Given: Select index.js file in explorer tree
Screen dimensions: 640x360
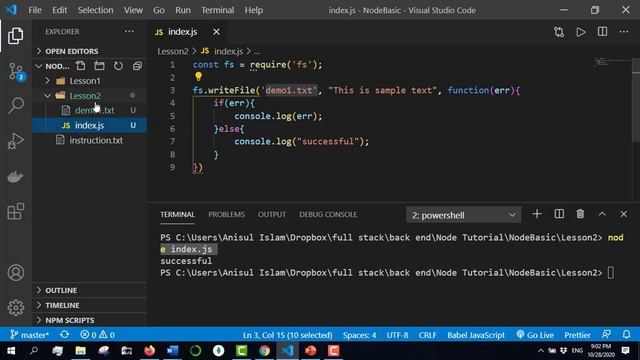Looking at the screenshot, I should tap(89, 125).
